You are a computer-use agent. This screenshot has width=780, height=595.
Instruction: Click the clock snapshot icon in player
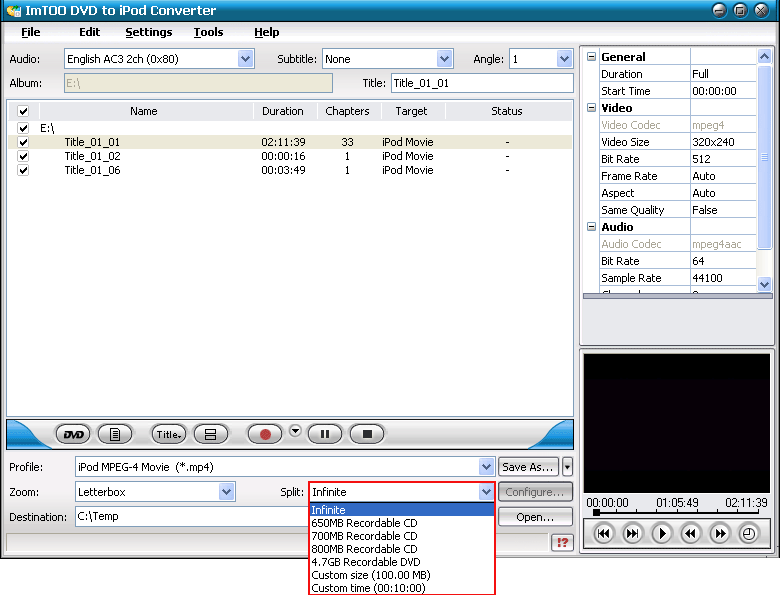[x=749, y=534]
